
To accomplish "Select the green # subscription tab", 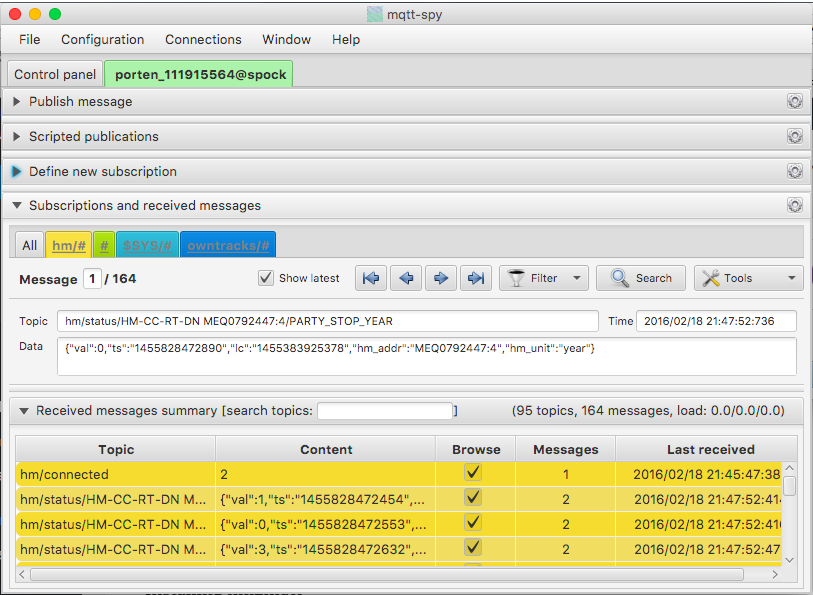I will tap(104, 245).
